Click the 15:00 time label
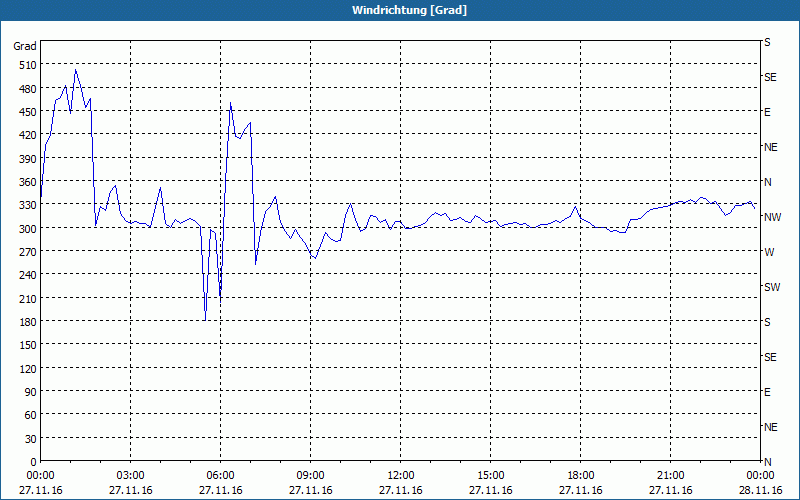Screen dimensions: 800x500 491,476
